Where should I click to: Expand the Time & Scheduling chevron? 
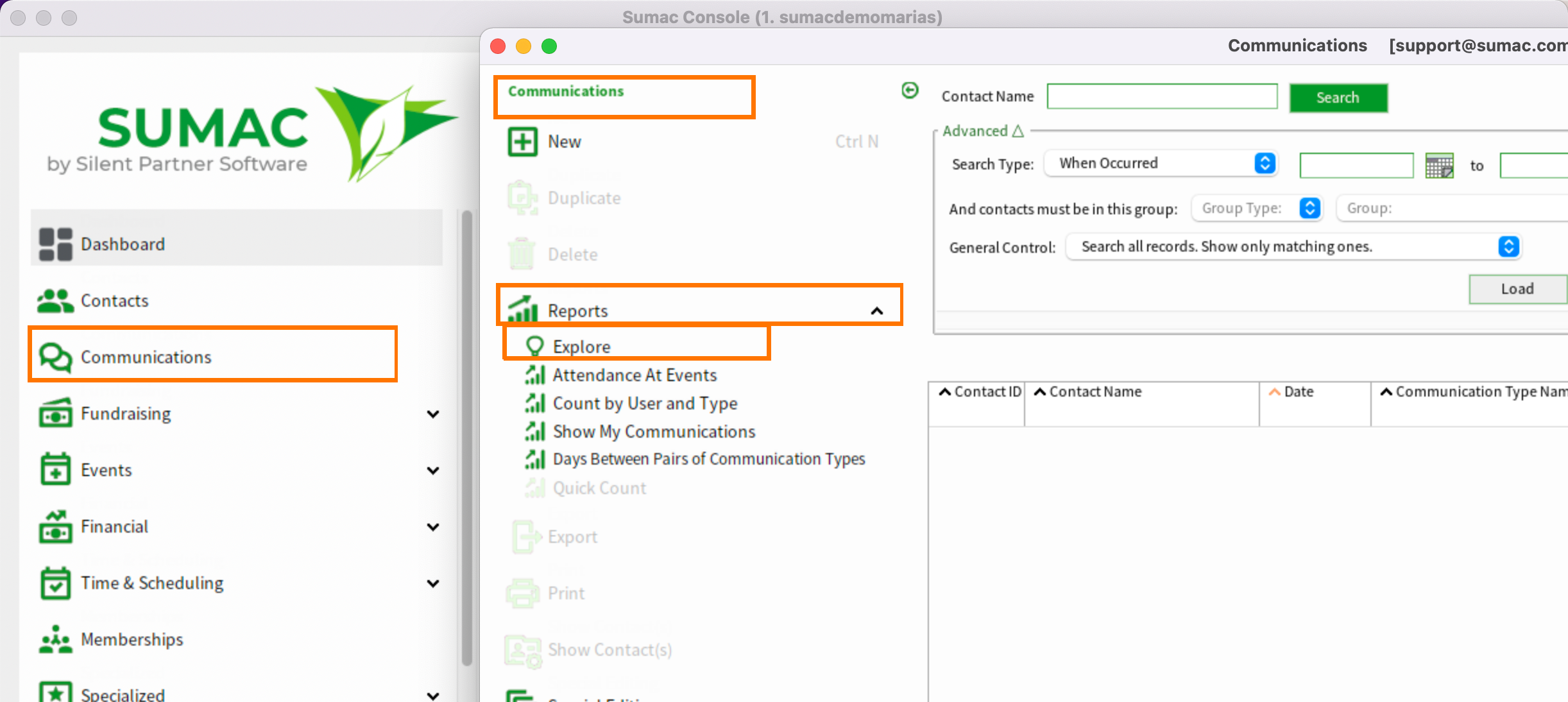(434, 583)
